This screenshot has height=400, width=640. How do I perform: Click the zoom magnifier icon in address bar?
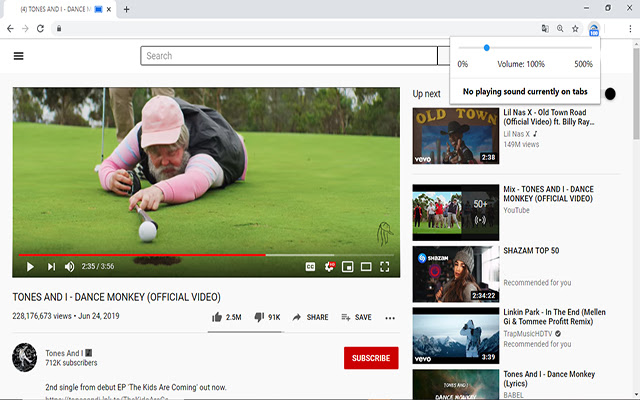560,29
